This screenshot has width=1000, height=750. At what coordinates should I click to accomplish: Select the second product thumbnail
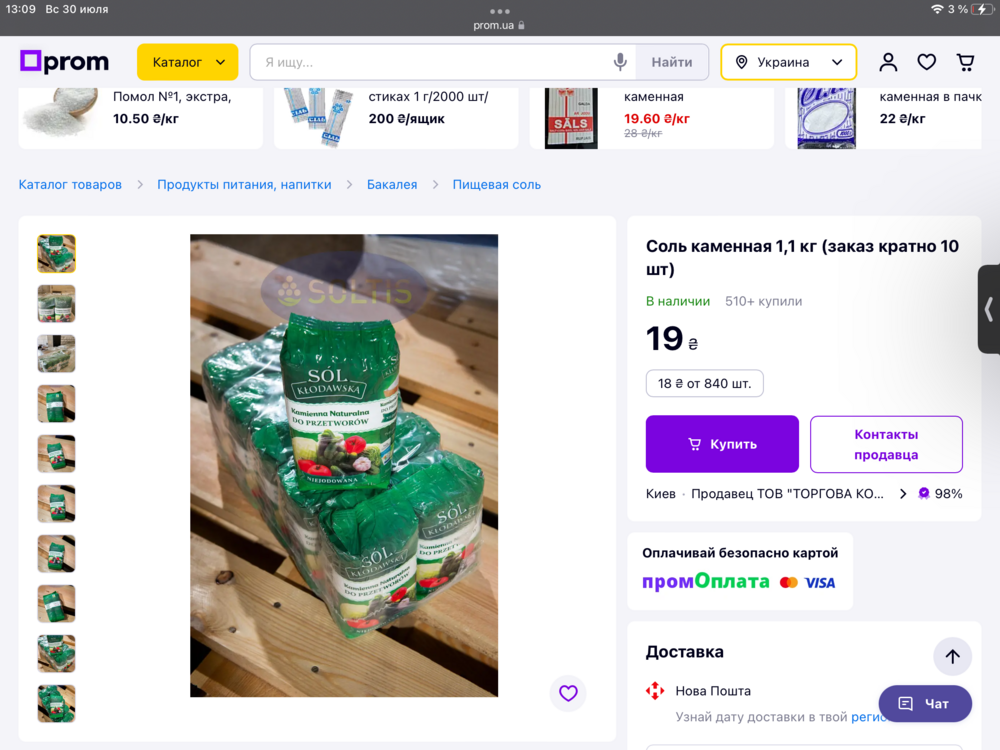57,303
